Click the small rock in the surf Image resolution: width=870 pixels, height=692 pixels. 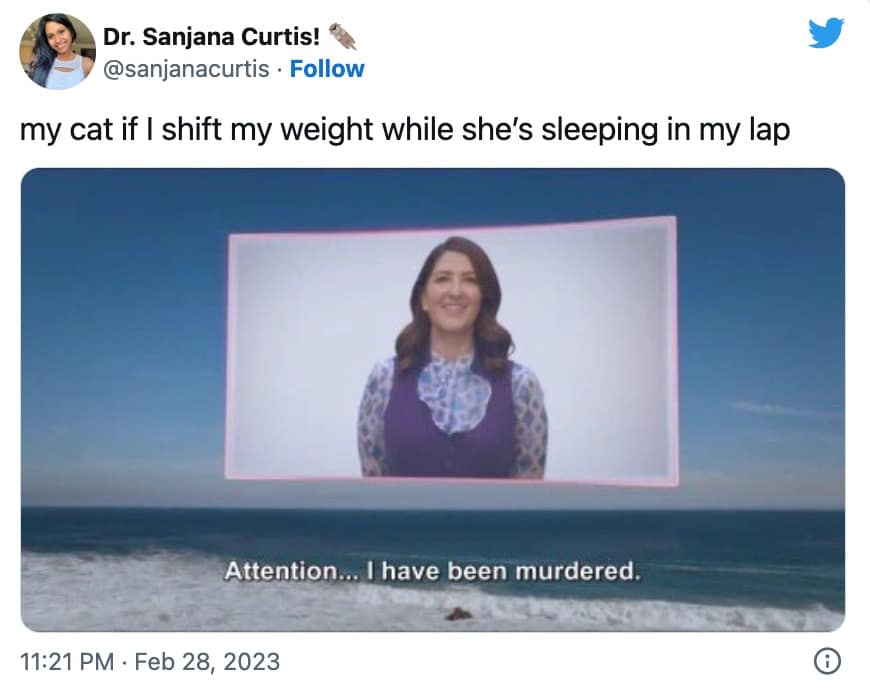[x=459, y=614]
